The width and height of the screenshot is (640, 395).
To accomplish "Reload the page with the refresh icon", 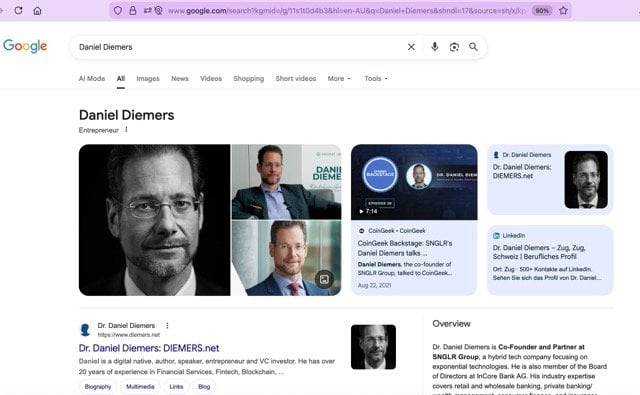I will point(18,11).
